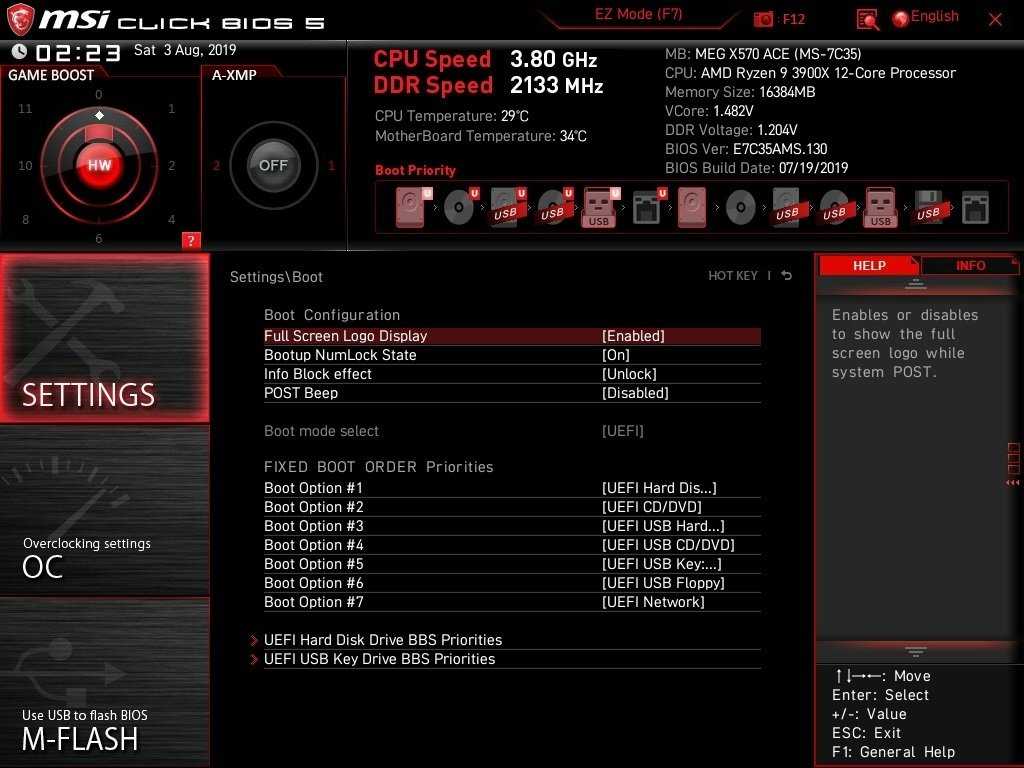Expand UEFI USB Key Drive BBS Priorities

tap(379, 659)
